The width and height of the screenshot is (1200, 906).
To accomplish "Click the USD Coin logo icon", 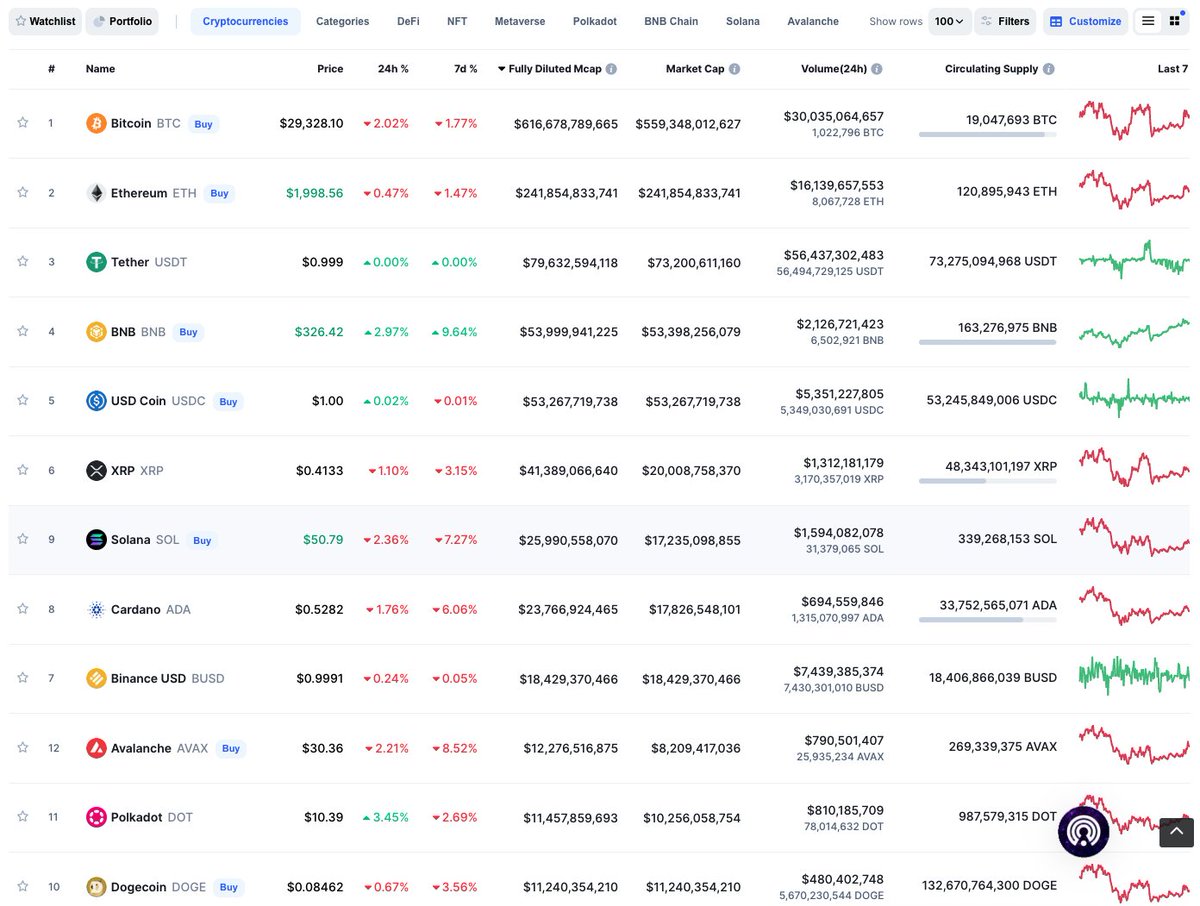I will tap(96, 401).
